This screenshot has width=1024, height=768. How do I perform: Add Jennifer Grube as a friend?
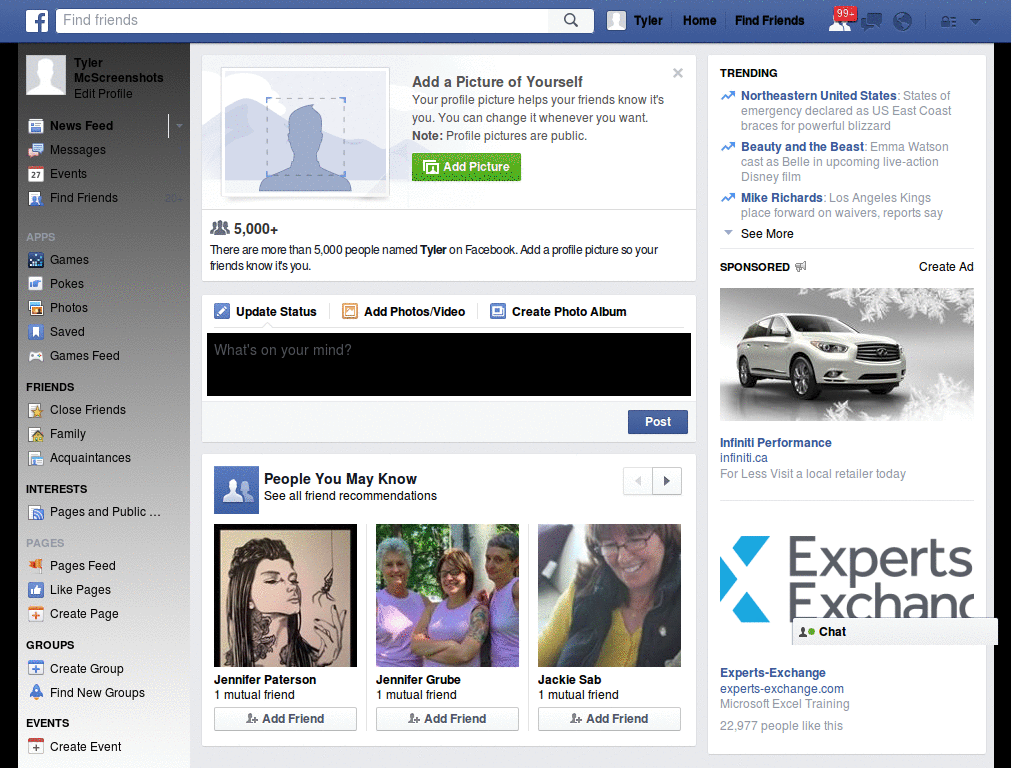pos(447,719)
